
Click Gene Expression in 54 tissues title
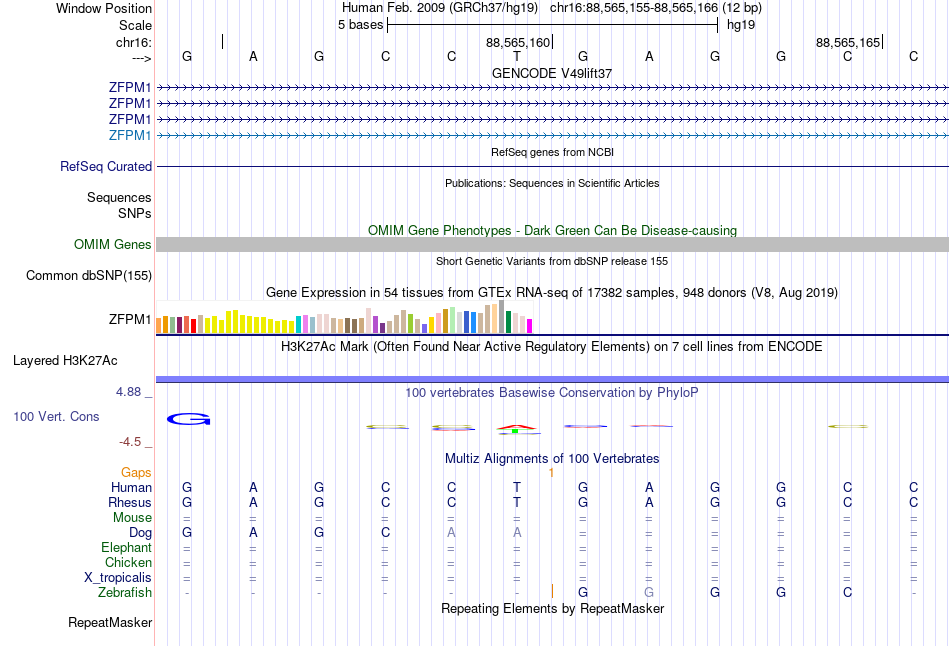552,293
